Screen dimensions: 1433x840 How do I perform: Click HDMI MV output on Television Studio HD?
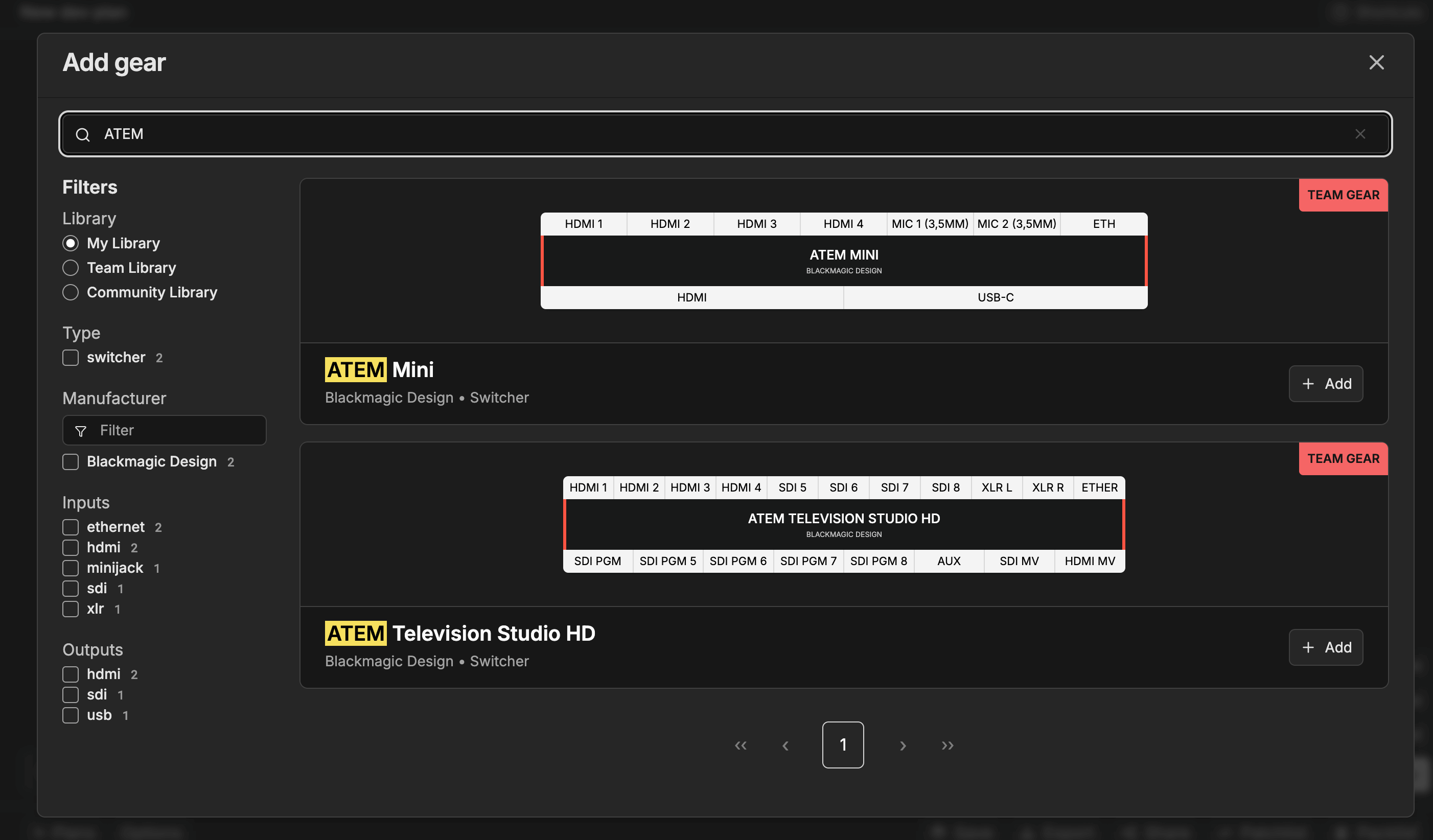pos(1090,562)
